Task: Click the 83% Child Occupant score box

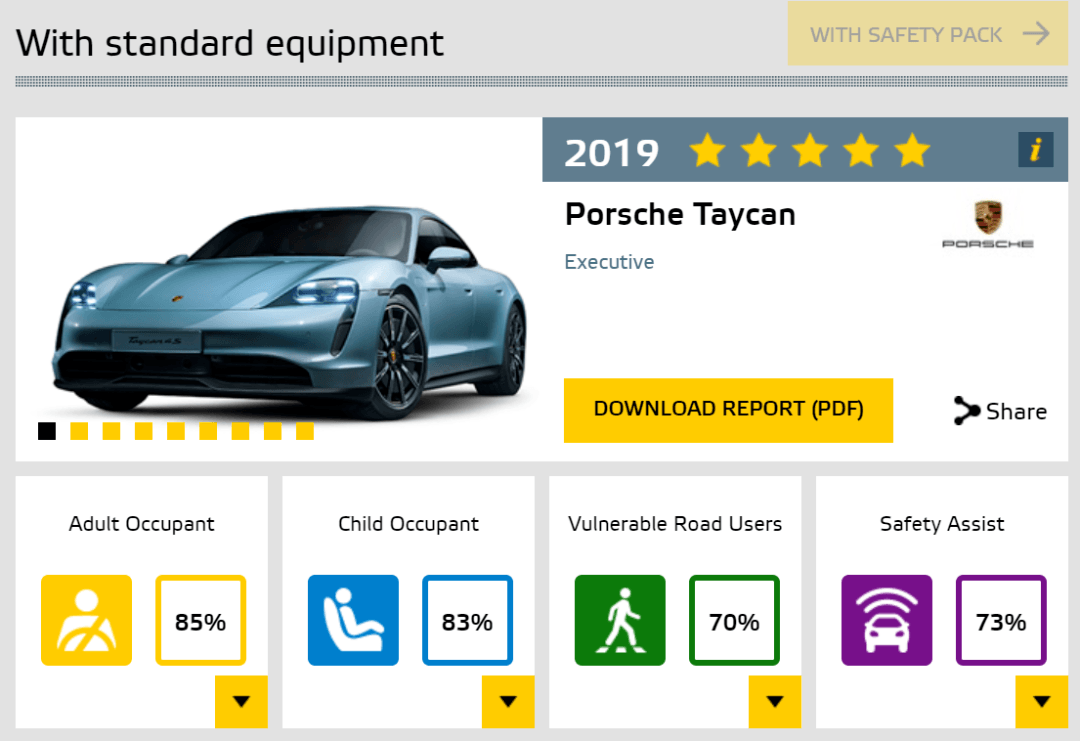Action: pos(467,620)
